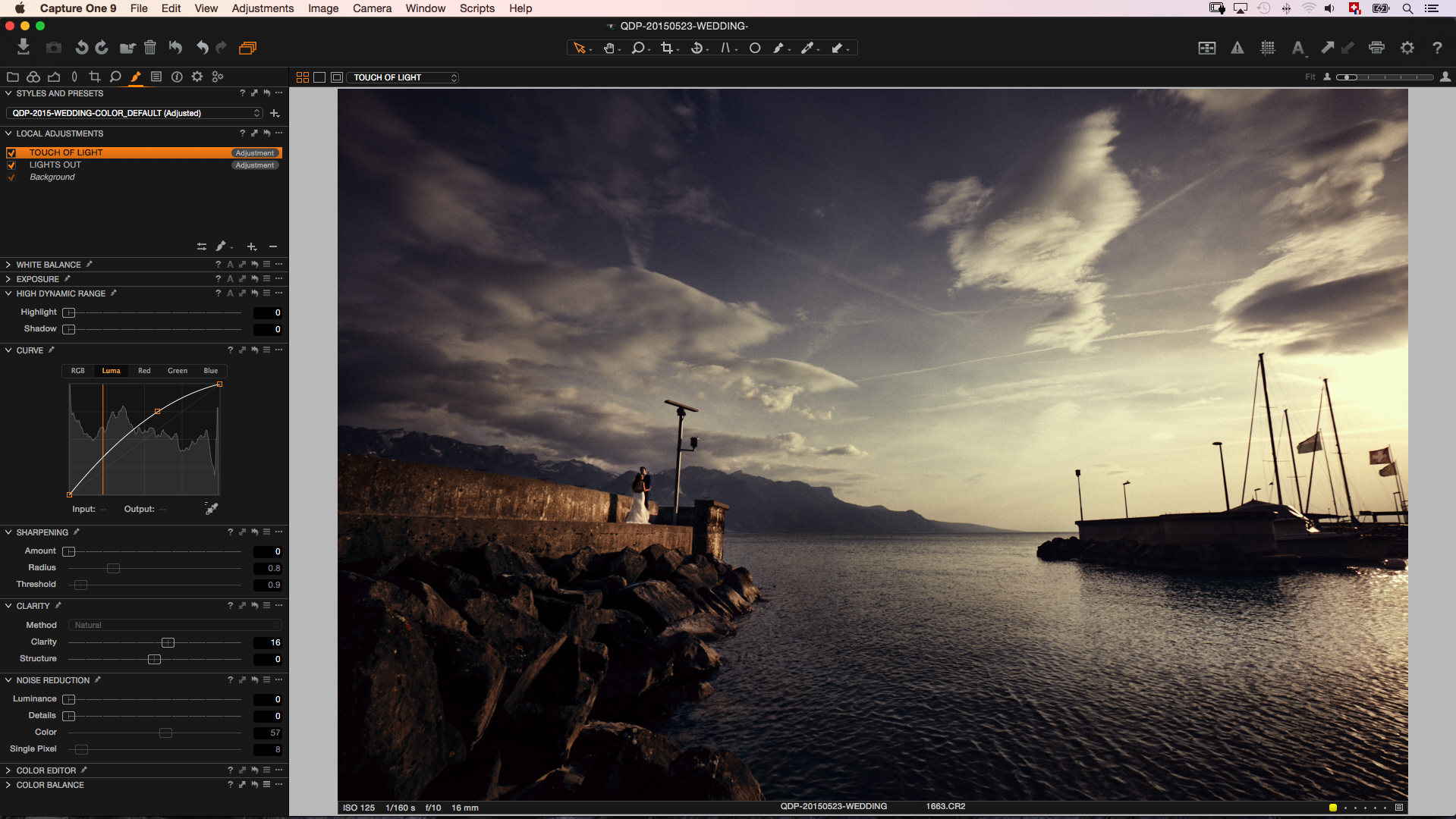
Task: Remove selected local adjustment layer with minus
Action: [x=273, y=246]
